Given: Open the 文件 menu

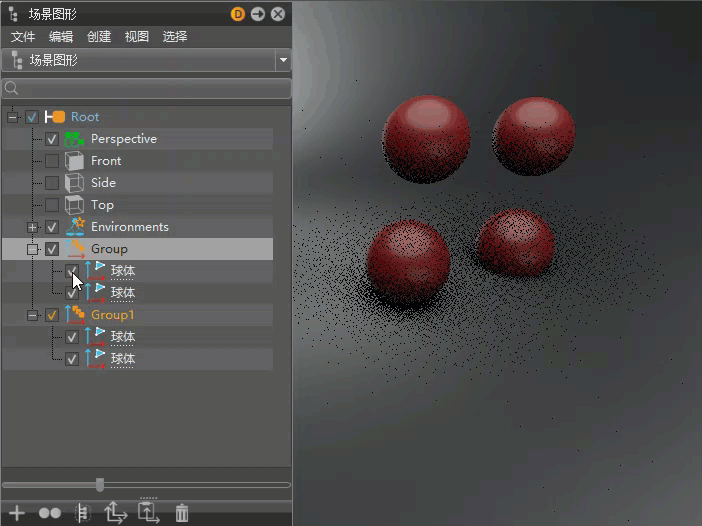Looking at the screenshot, I should pyautogui.click(x=23, y=37).
